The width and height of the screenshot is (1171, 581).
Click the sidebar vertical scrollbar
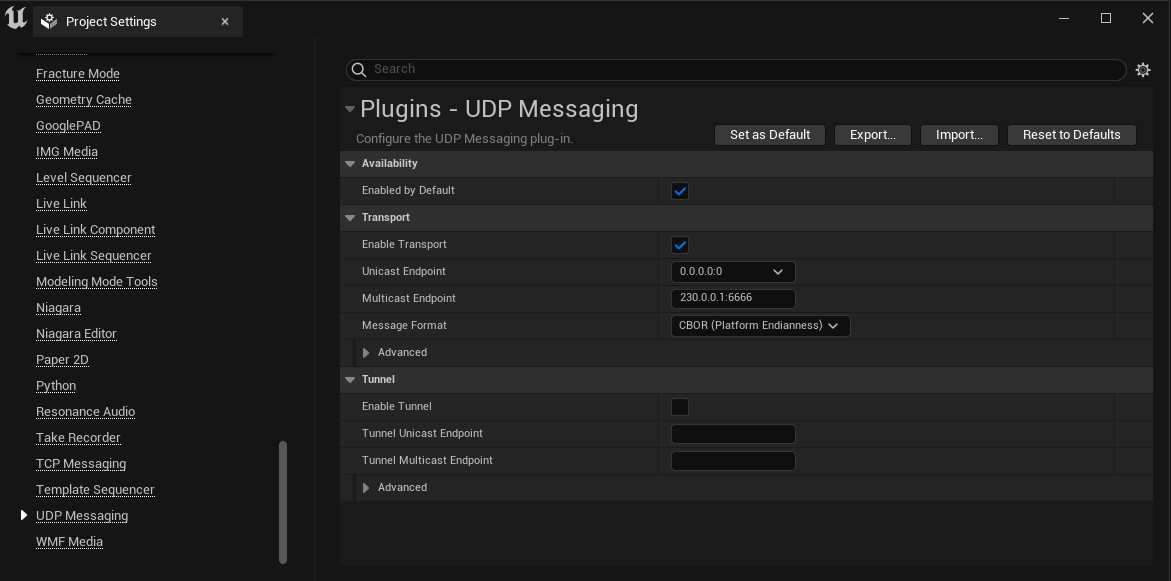click(282, 502)
